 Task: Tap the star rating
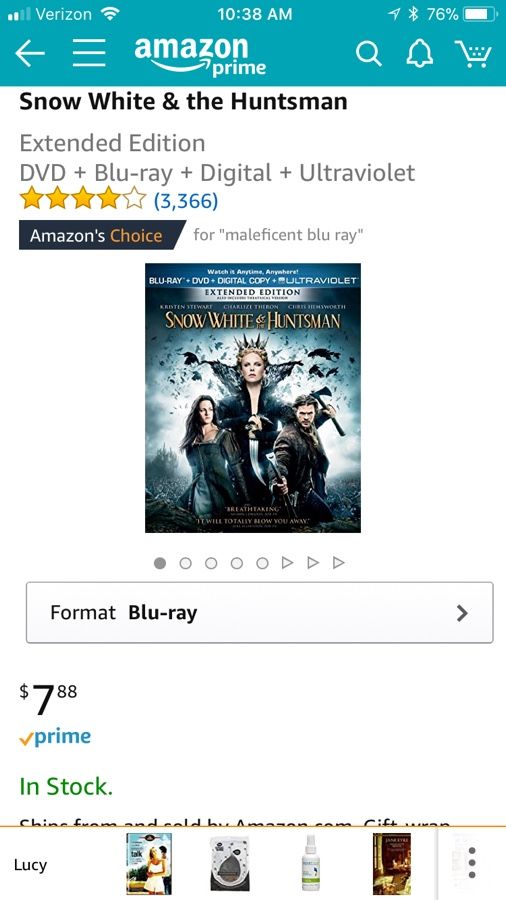pyautogui.click(x=83, y=200)
